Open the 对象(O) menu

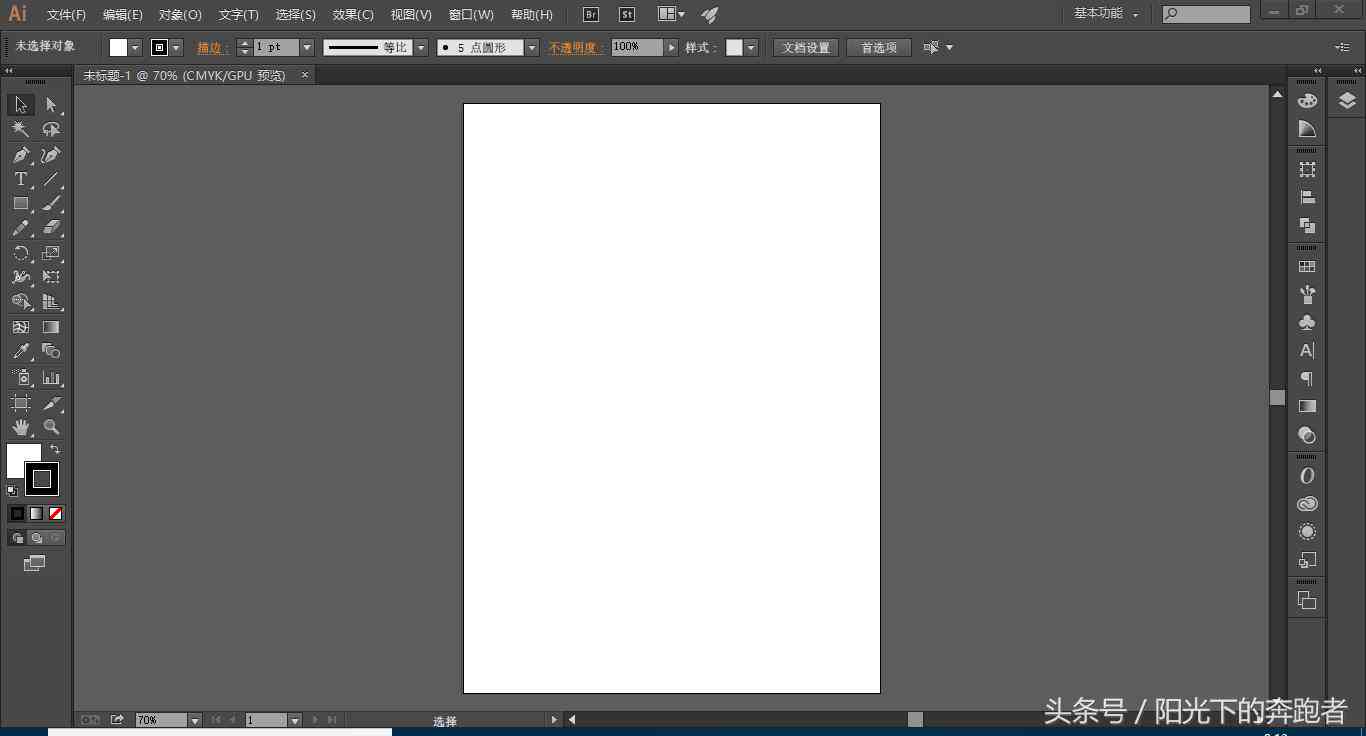tap(180, 15)
